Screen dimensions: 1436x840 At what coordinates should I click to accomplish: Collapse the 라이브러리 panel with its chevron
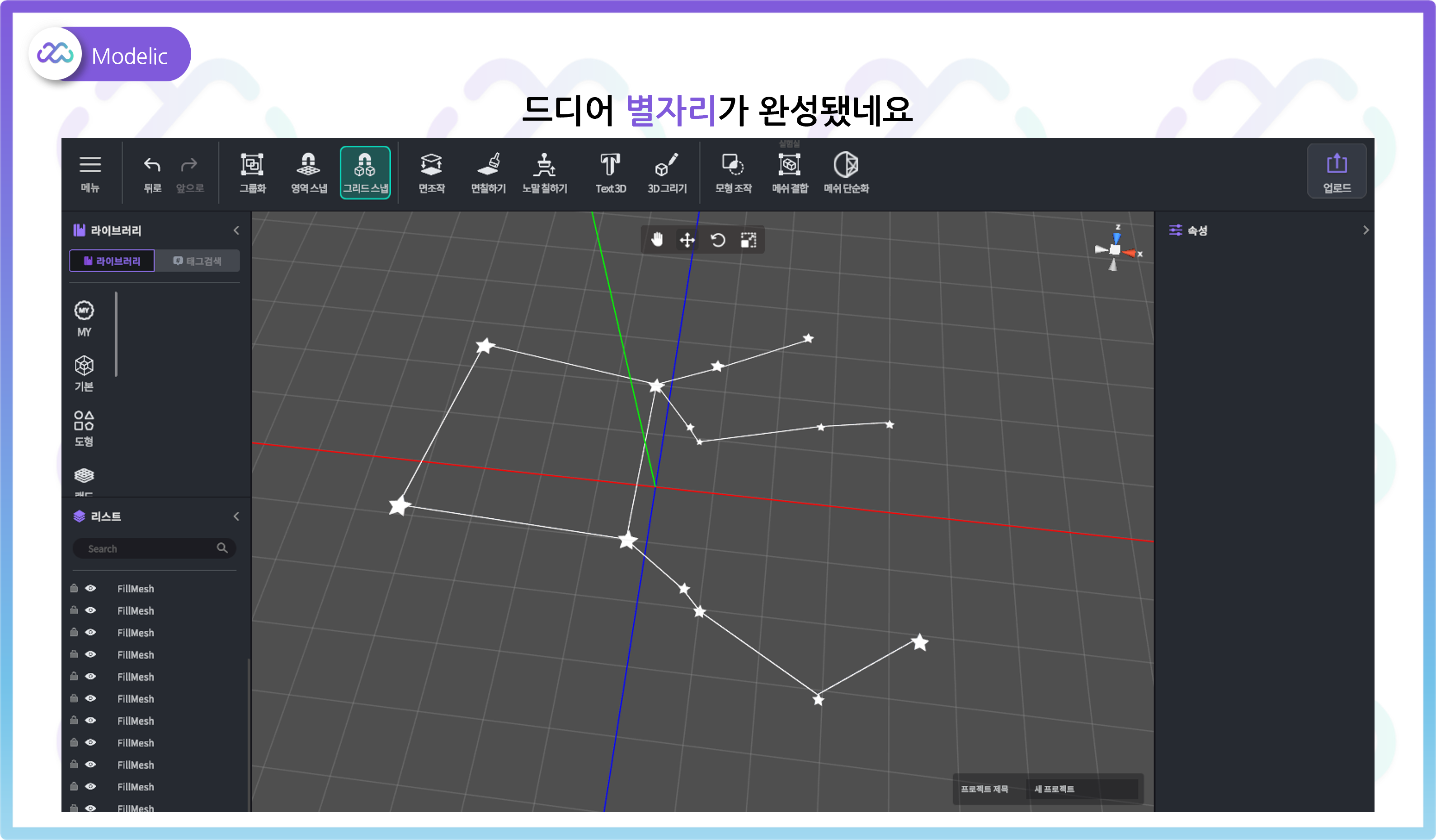pos(236,230)
